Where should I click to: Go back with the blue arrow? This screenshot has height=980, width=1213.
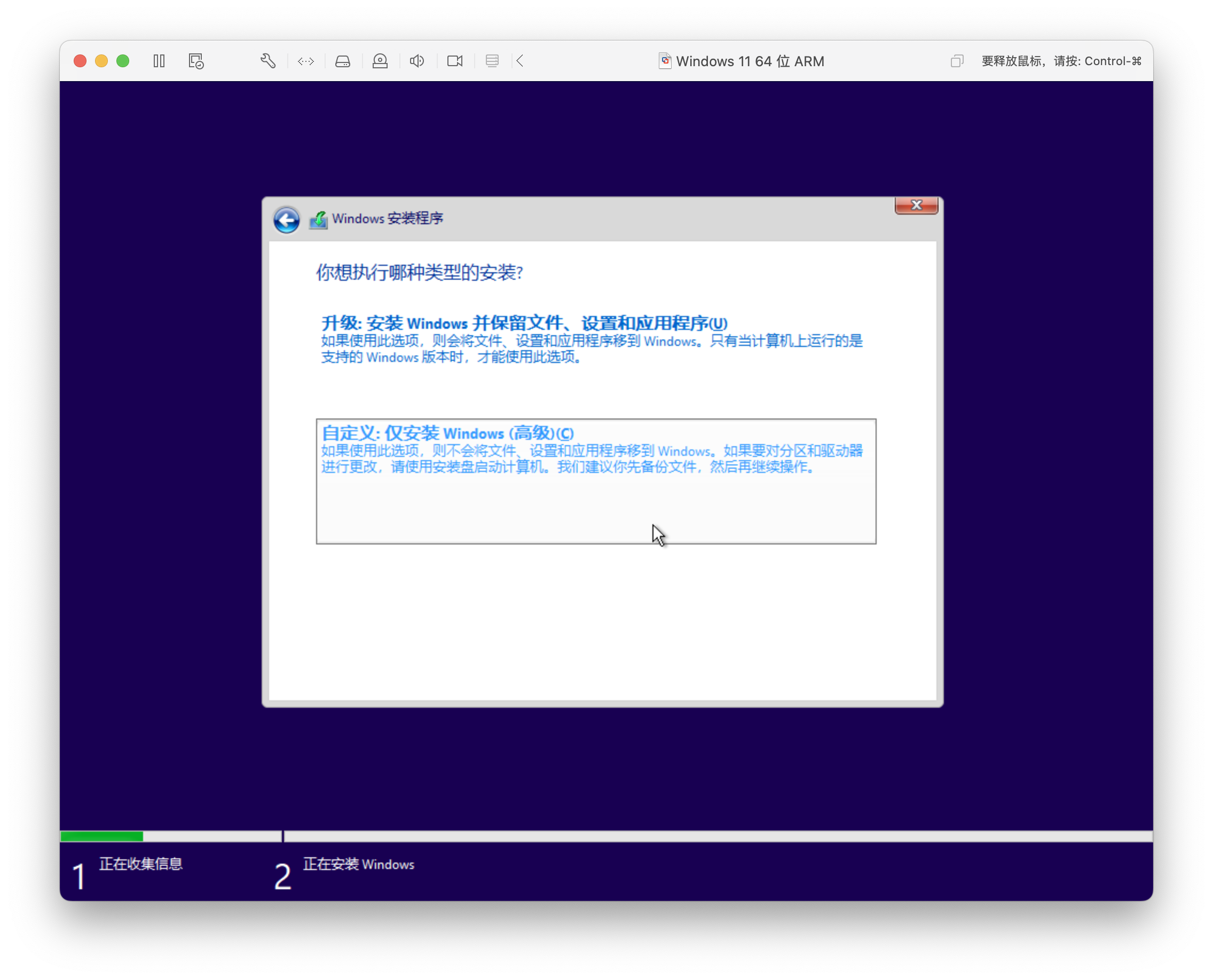286,219
